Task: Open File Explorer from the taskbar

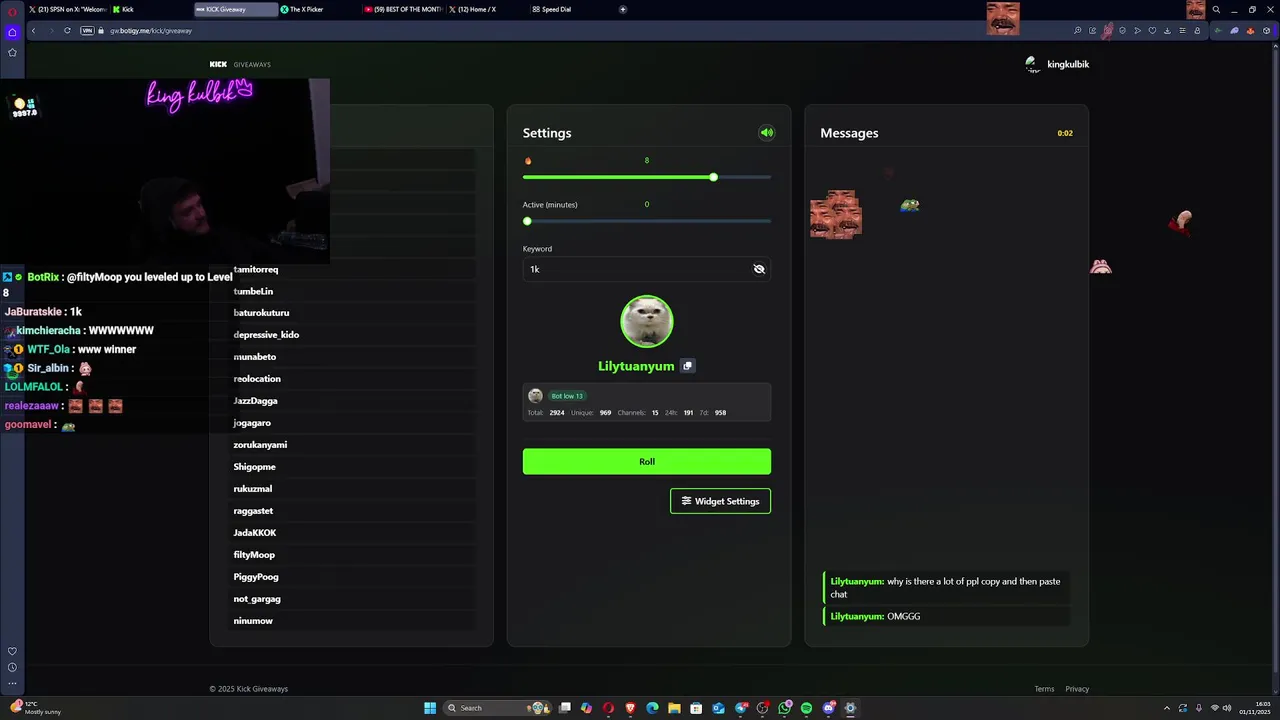Action: [x=674, y=708]
